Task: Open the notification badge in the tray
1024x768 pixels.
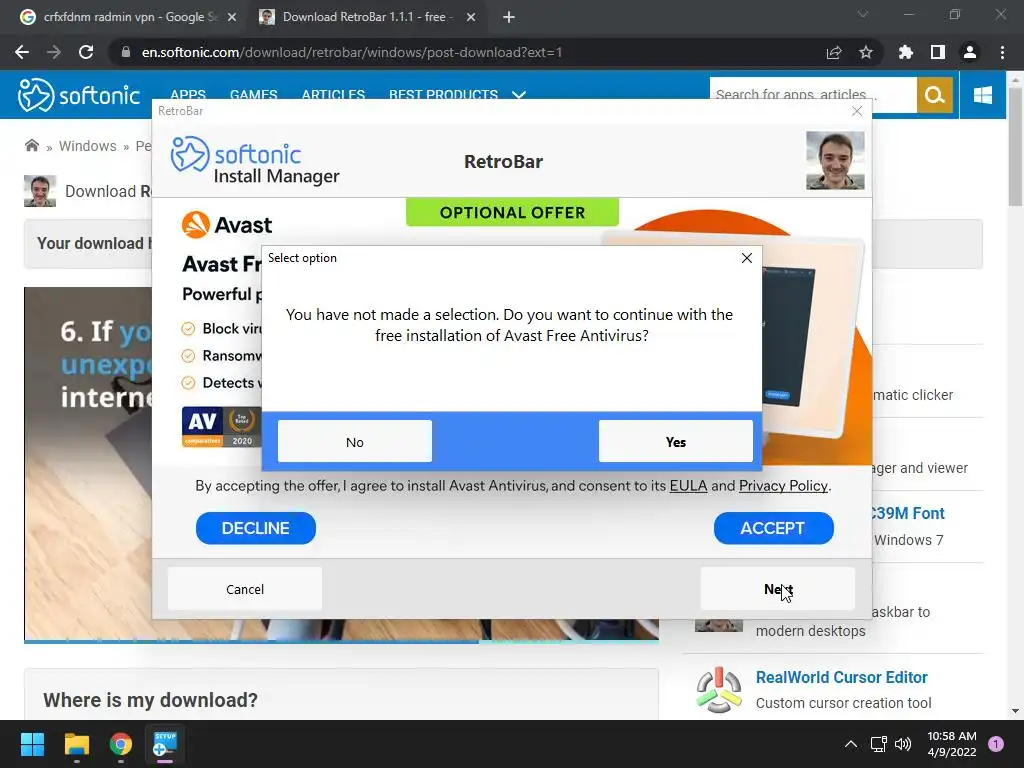Action: tap(996, 744)
